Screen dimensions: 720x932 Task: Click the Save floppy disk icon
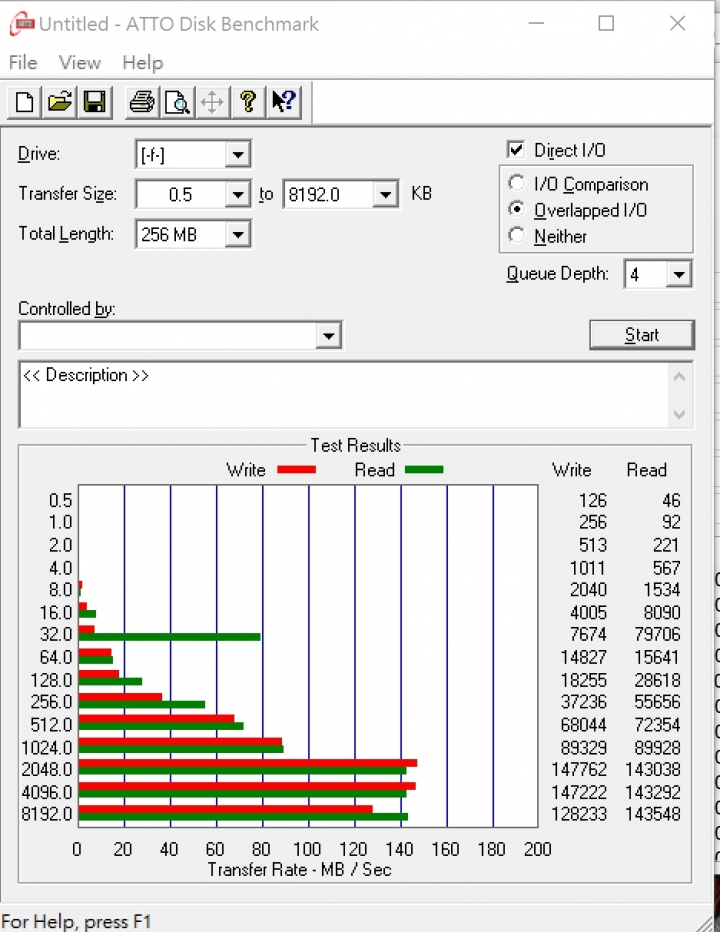tap(95, 102)
